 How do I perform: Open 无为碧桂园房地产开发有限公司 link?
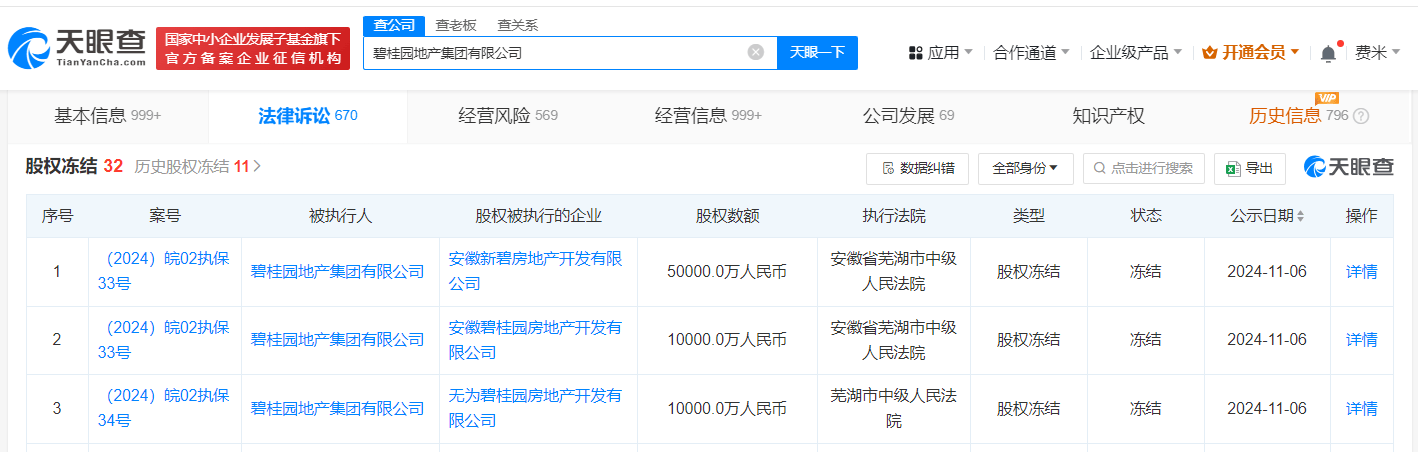(x=536, y=408)
